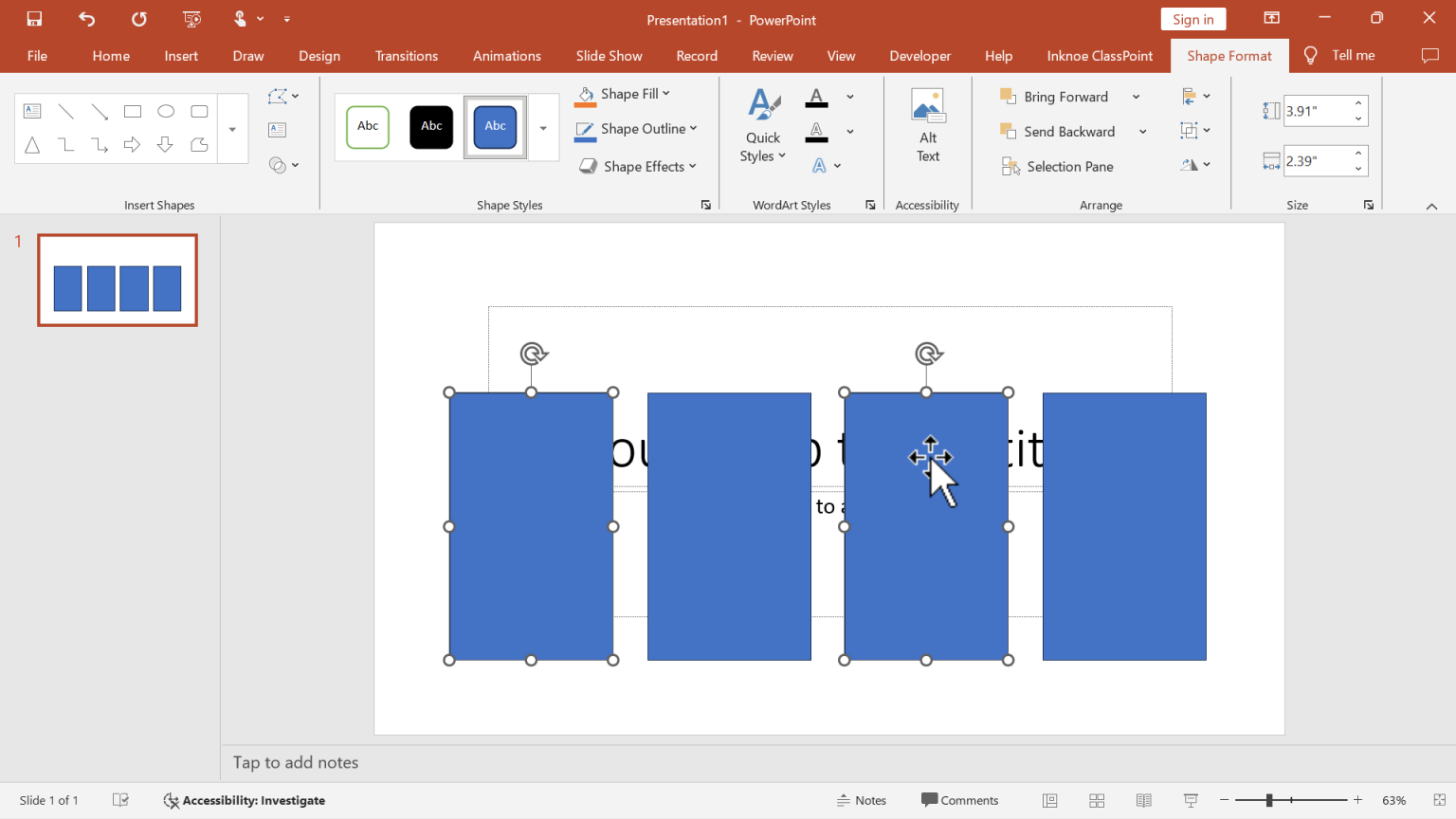Image resolution: width=1456 pixels, height=819 pixels.
Task: Open the Inknoe ClassPoint tab
Action: pyautogui.click(x=1100, y=55)
